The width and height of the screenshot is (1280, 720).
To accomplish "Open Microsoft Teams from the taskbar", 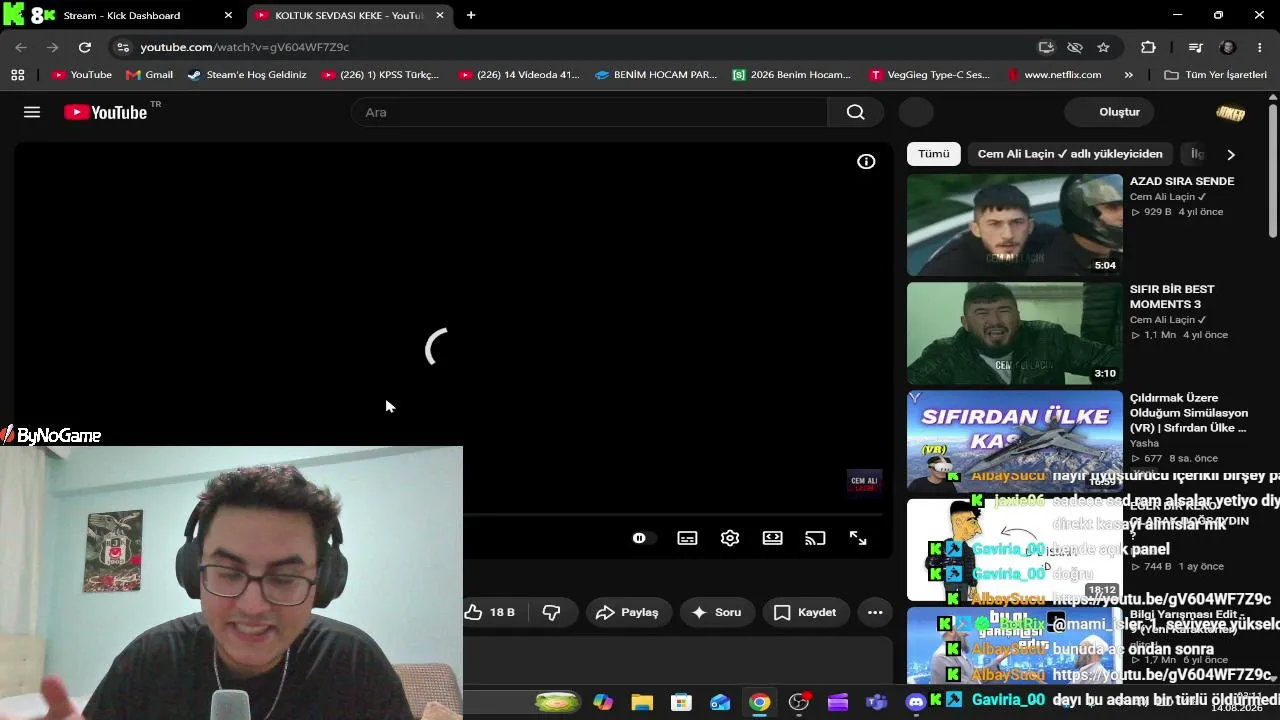I will point(877,702).
